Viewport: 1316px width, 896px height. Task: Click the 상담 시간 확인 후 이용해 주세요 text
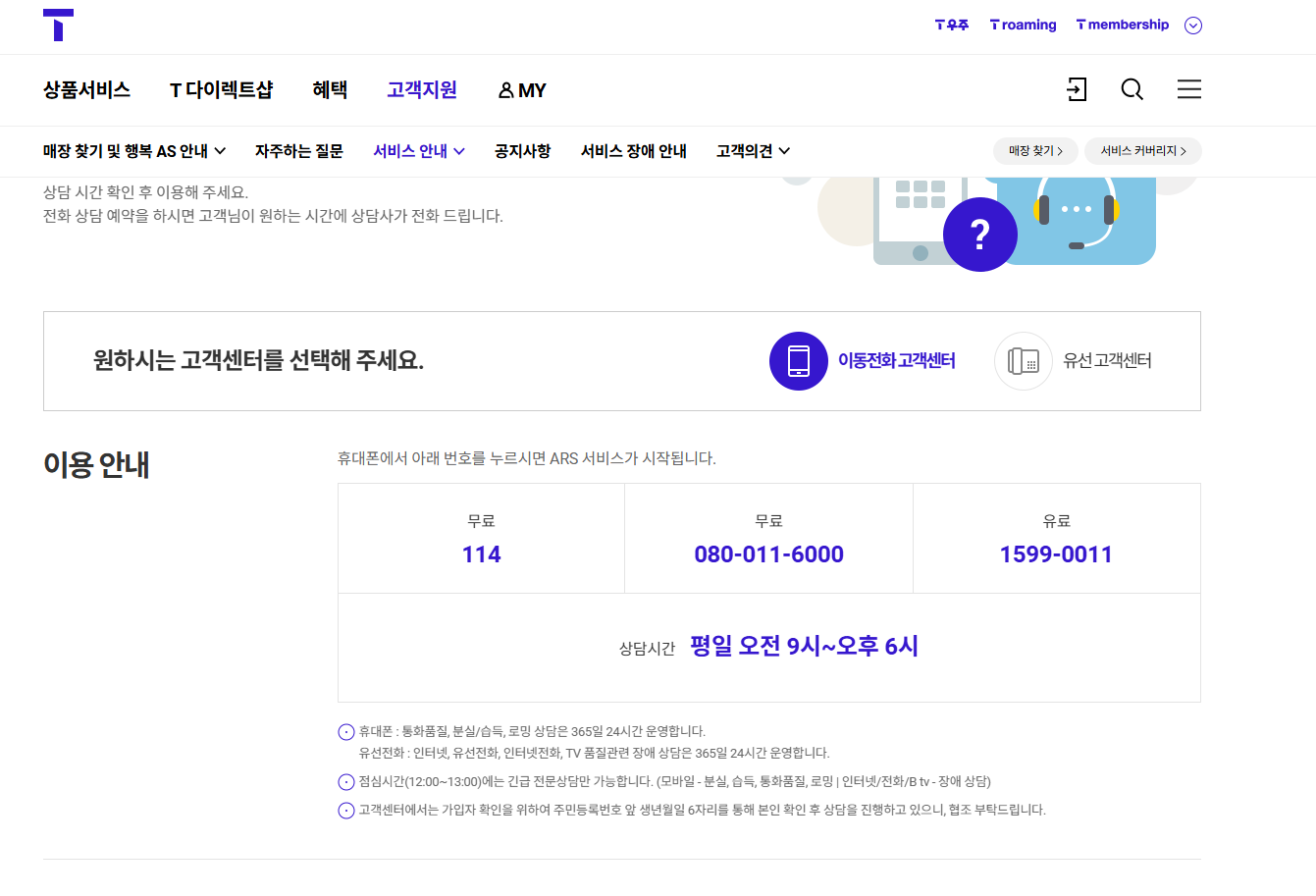click(145, 192)
